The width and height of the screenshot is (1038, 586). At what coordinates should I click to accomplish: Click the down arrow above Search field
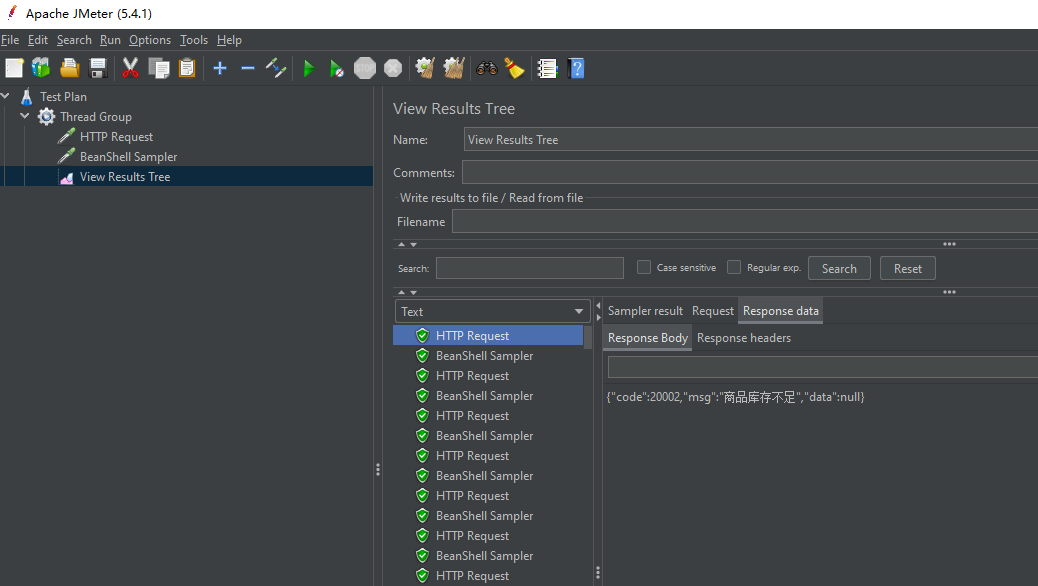click(414, 244)
